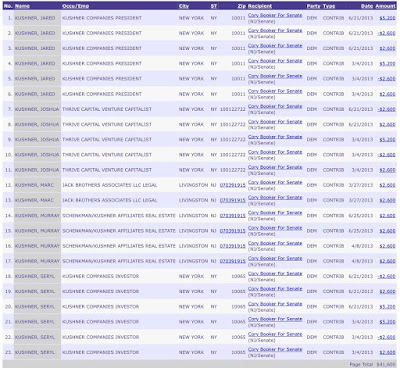Open Cory Booker For Senate link in row 9
The image size is (400, 368).
[275, 137]
